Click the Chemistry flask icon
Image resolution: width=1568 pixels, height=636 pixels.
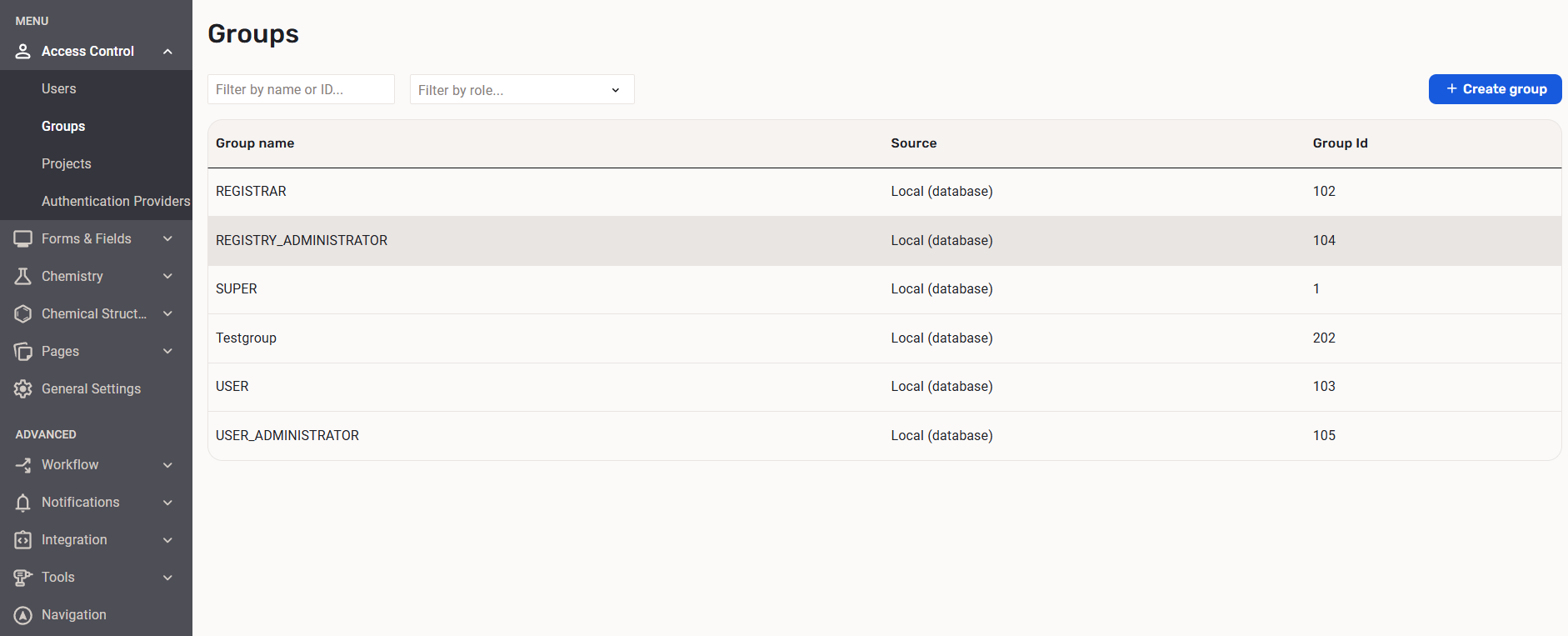pos(23,277)
